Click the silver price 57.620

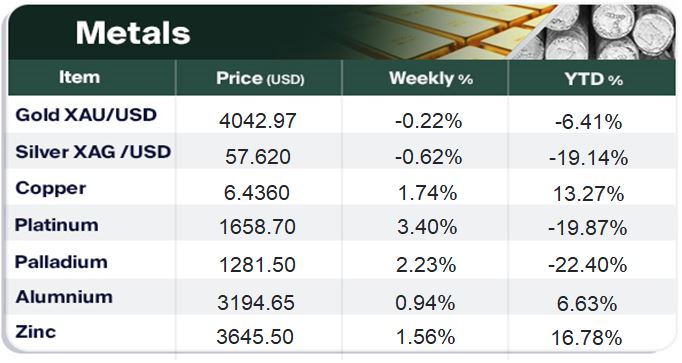[258, 157]
